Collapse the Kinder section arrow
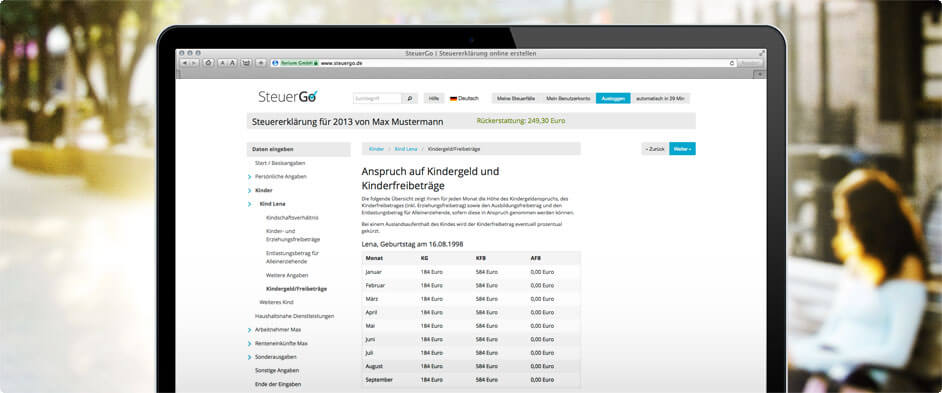942x393 pixels. coord(249,190)
